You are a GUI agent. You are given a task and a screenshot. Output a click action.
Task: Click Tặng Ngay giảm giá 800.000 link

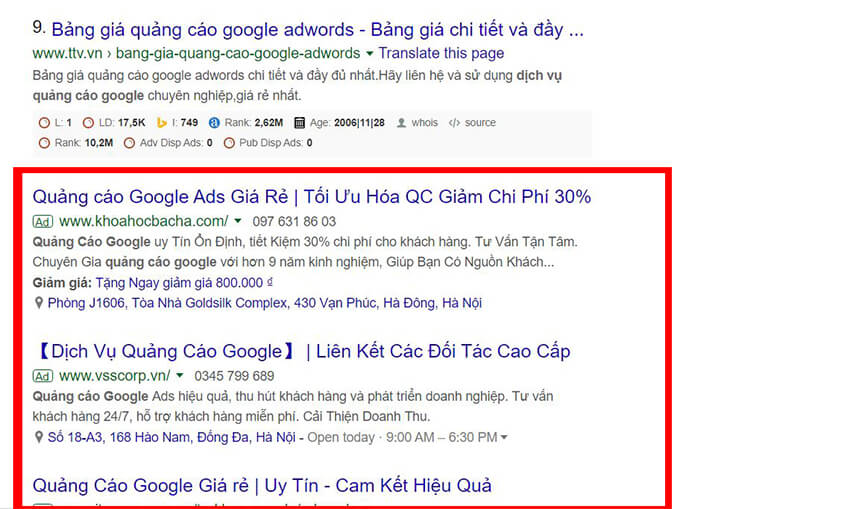184,282
